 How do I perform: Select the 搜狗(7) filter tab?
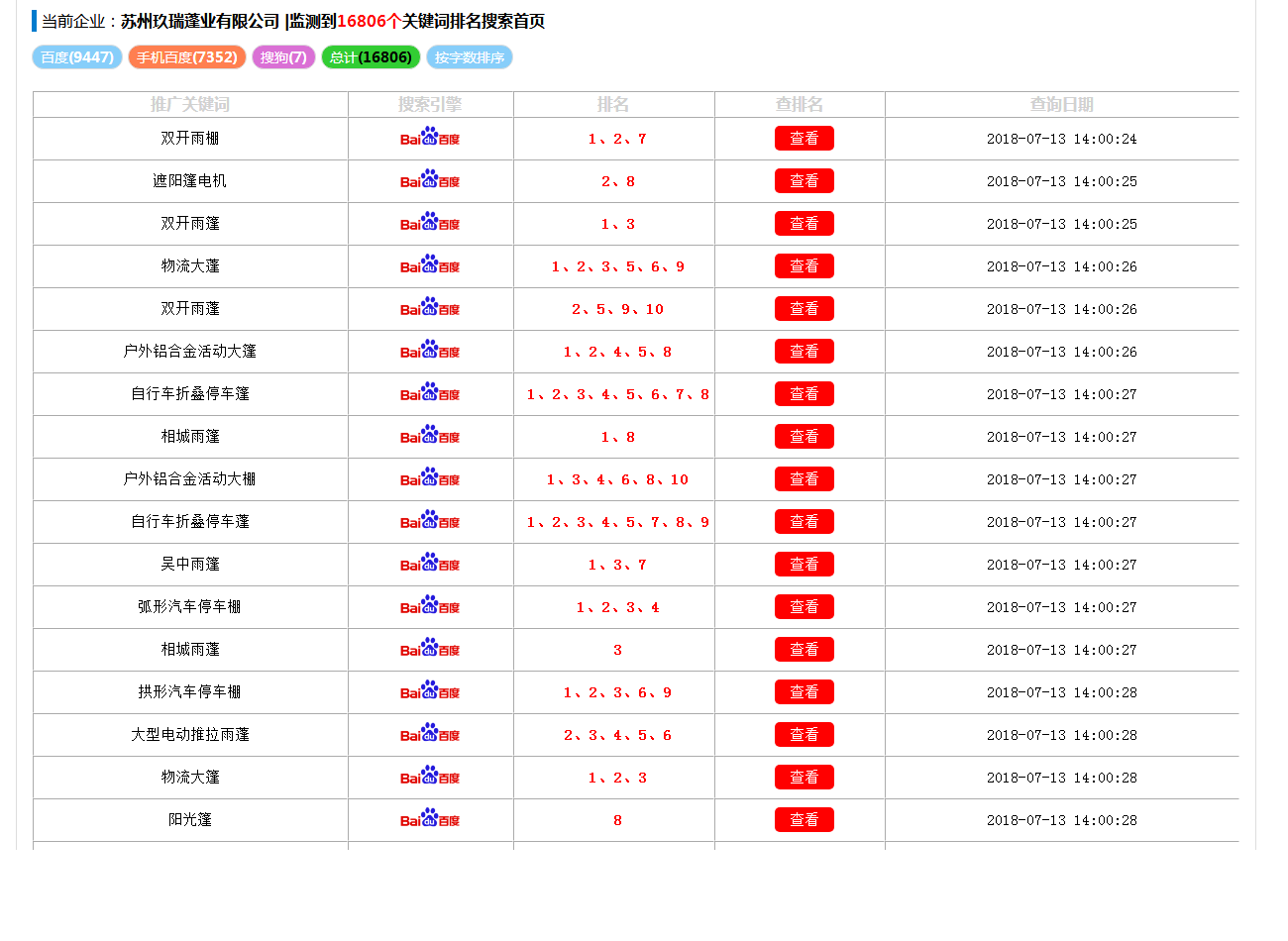pyautogui.click(x=283, y=57)
